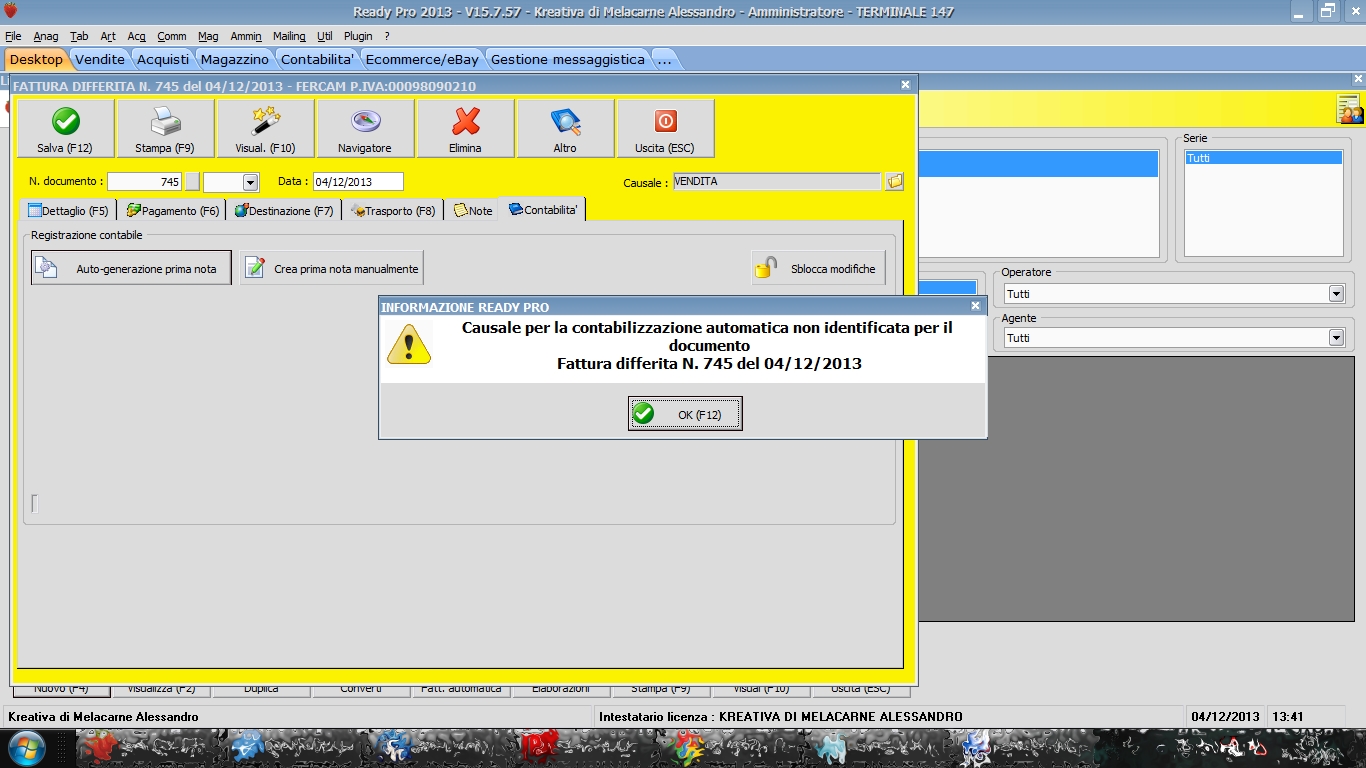The height and width of the screenshot is (768, 1366).
Task: Close the FATTURA DIFFERITA window
Action: [x=905, y=86]
